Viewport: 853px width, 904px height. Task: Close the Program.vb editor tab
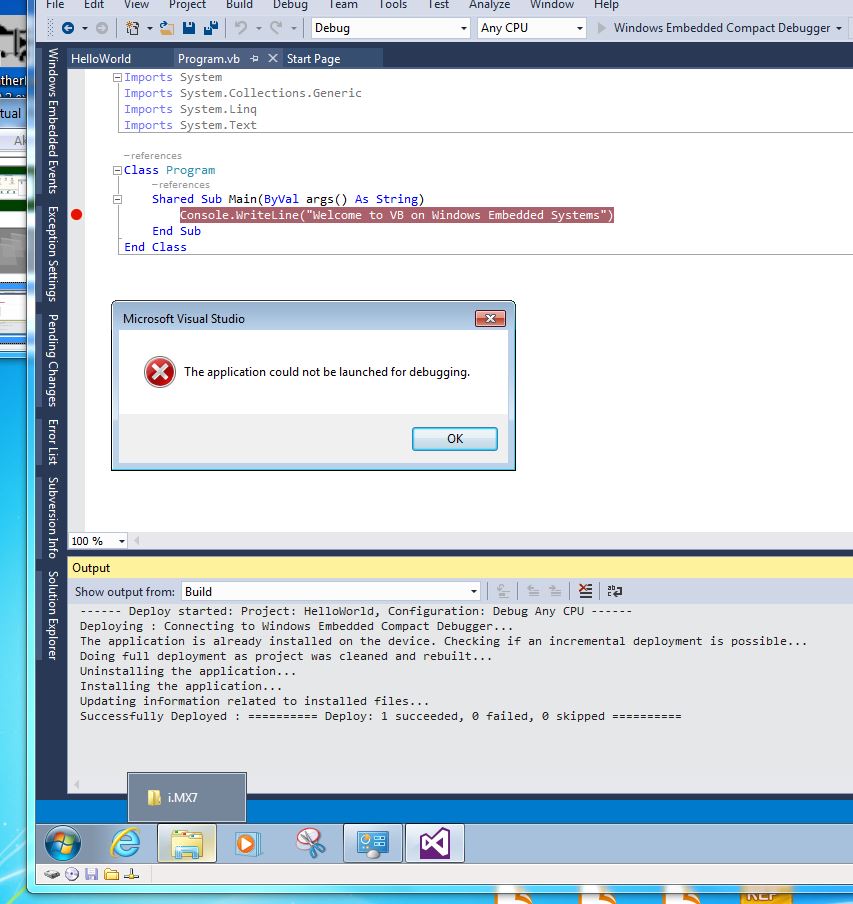pyautogui.click(x=273, y=58)
